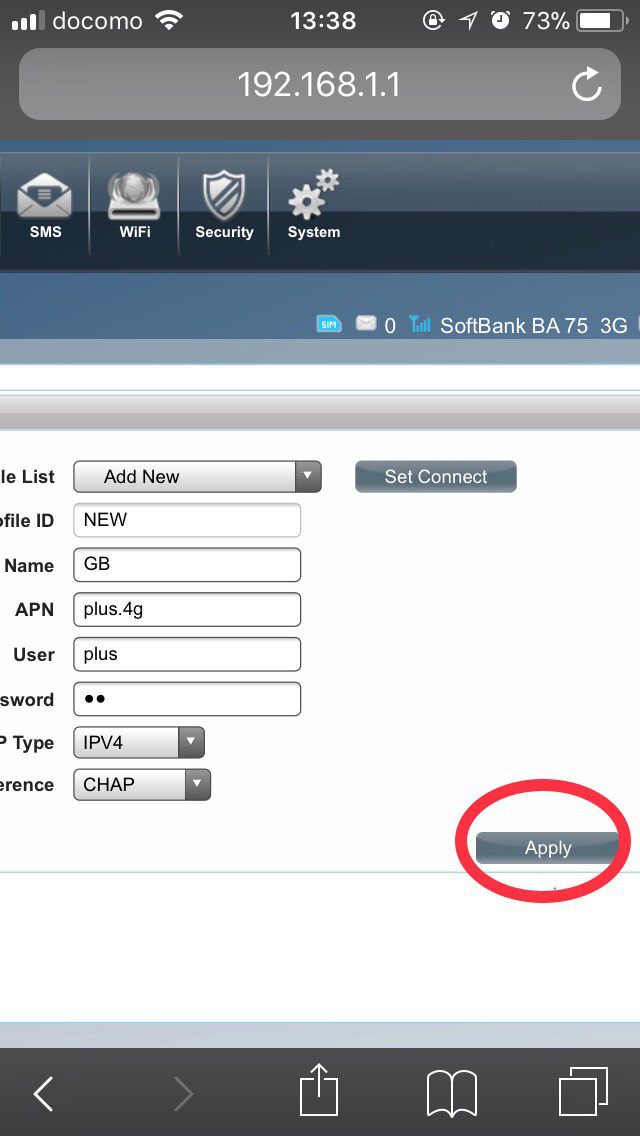Viewport: 640px width, 1136px height.
Task: Tap the Name field containing GB
Action: point(187,564)
